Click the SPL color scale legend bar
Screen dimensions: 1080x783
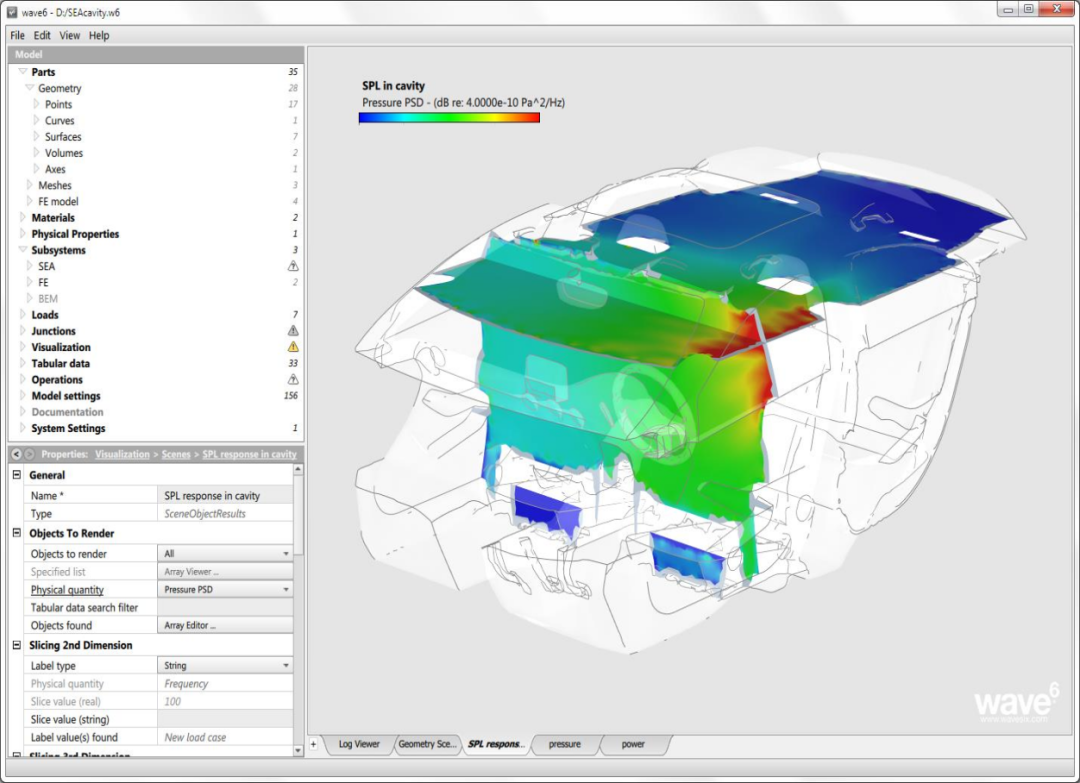449,118
